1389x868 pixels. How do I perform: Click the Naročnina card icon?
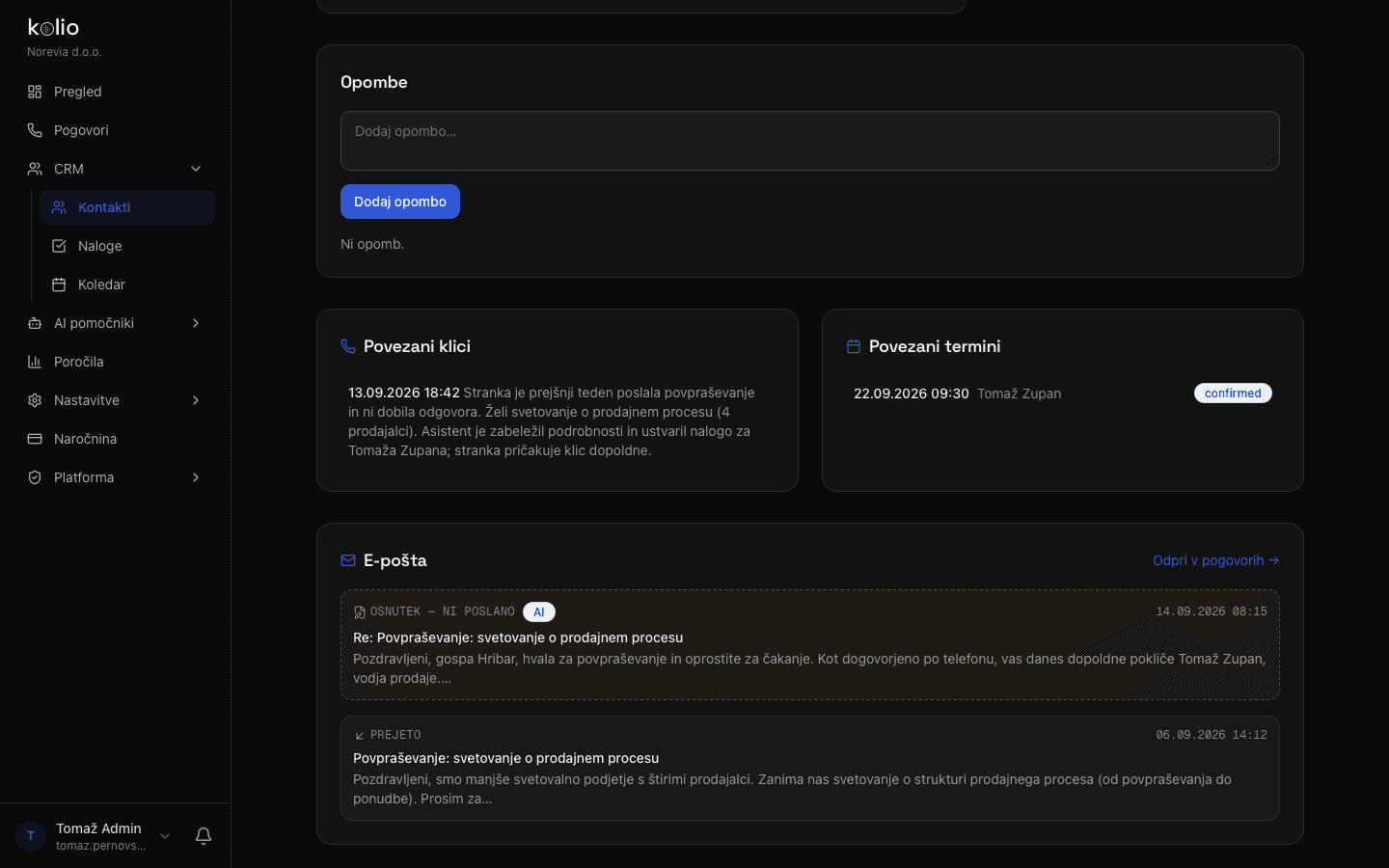[35, 439]
